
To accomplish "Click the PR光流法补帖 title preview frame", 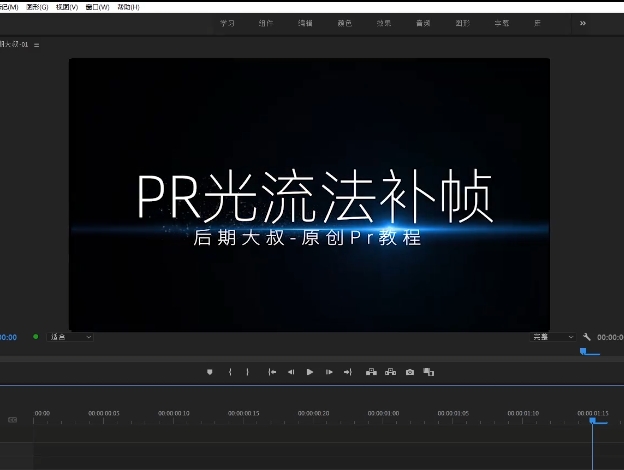I will (x=309, y=195).
